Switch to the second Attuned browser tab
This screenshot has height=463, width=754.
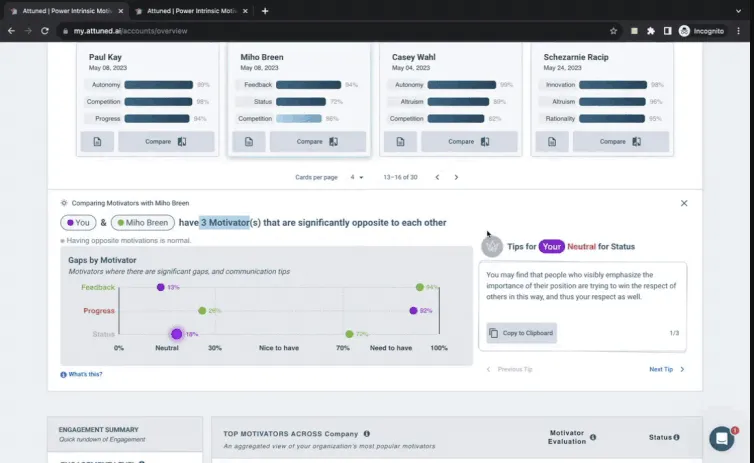pos(190,11)
